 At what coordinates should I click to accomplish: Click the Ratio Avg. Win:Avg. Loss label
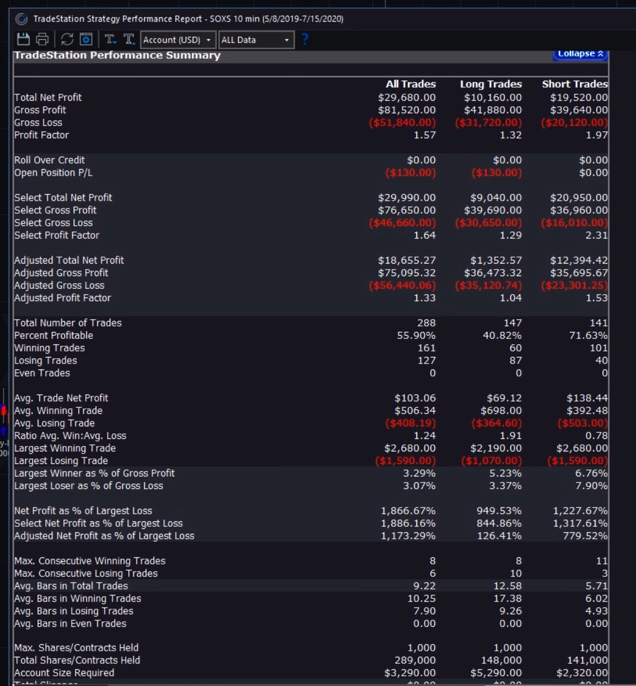click(x=70, y=435)
